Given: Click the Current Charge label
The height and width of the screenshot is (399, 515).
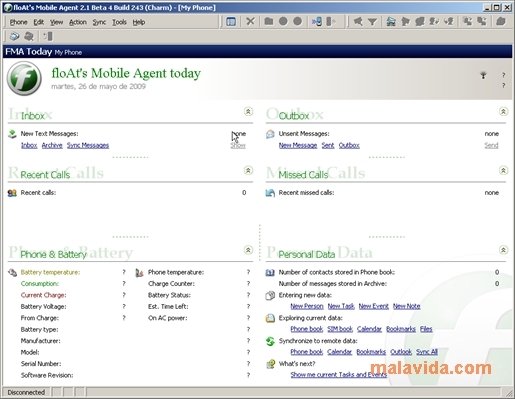Looking at the screenshot, I should [x=44, y=295].
